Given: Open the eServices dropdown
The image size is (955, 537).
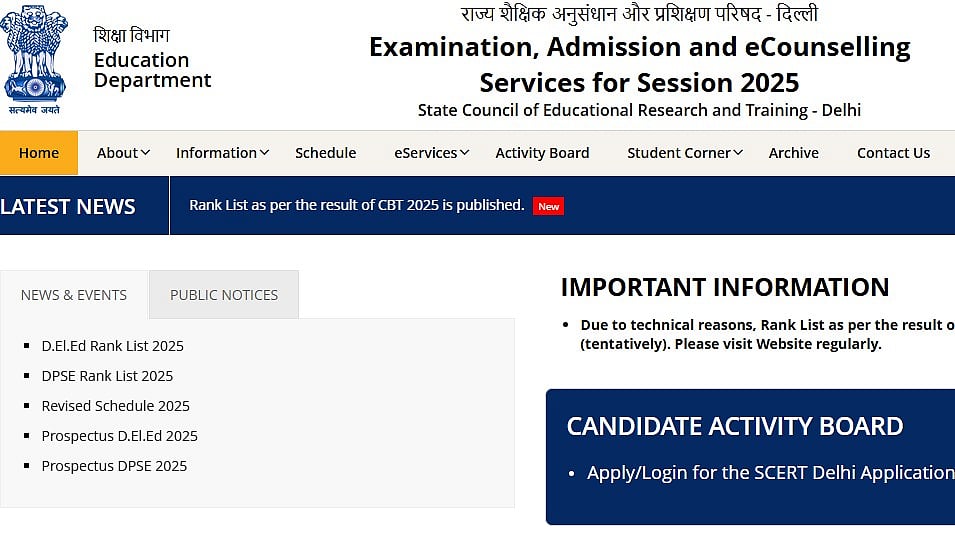Looking at the screenshot, I should [431, 153].
